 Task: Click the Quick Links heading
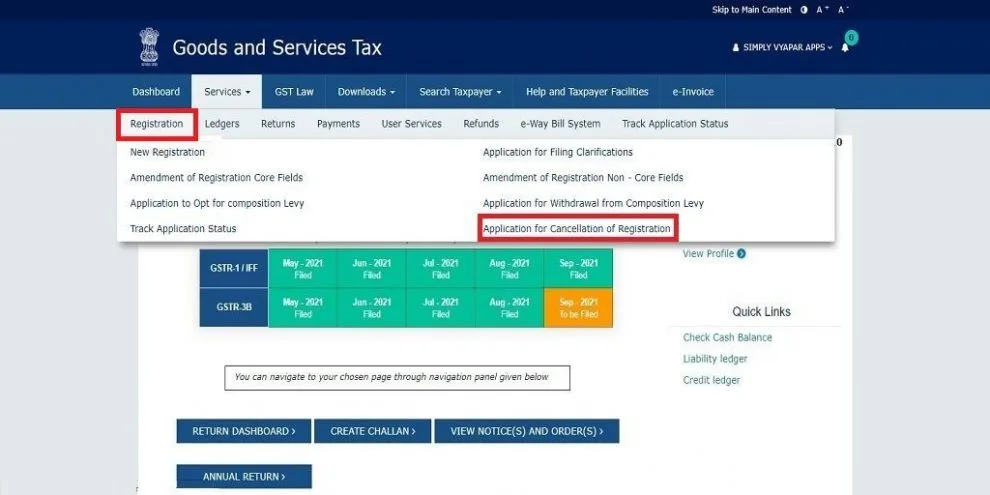761,312
